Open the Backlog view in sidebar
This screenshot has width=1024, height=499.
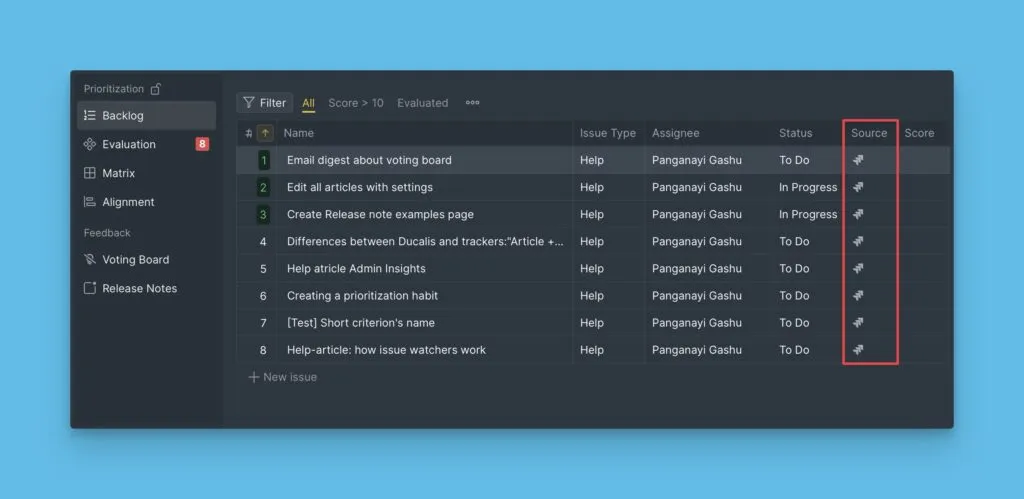pos(122,116)
